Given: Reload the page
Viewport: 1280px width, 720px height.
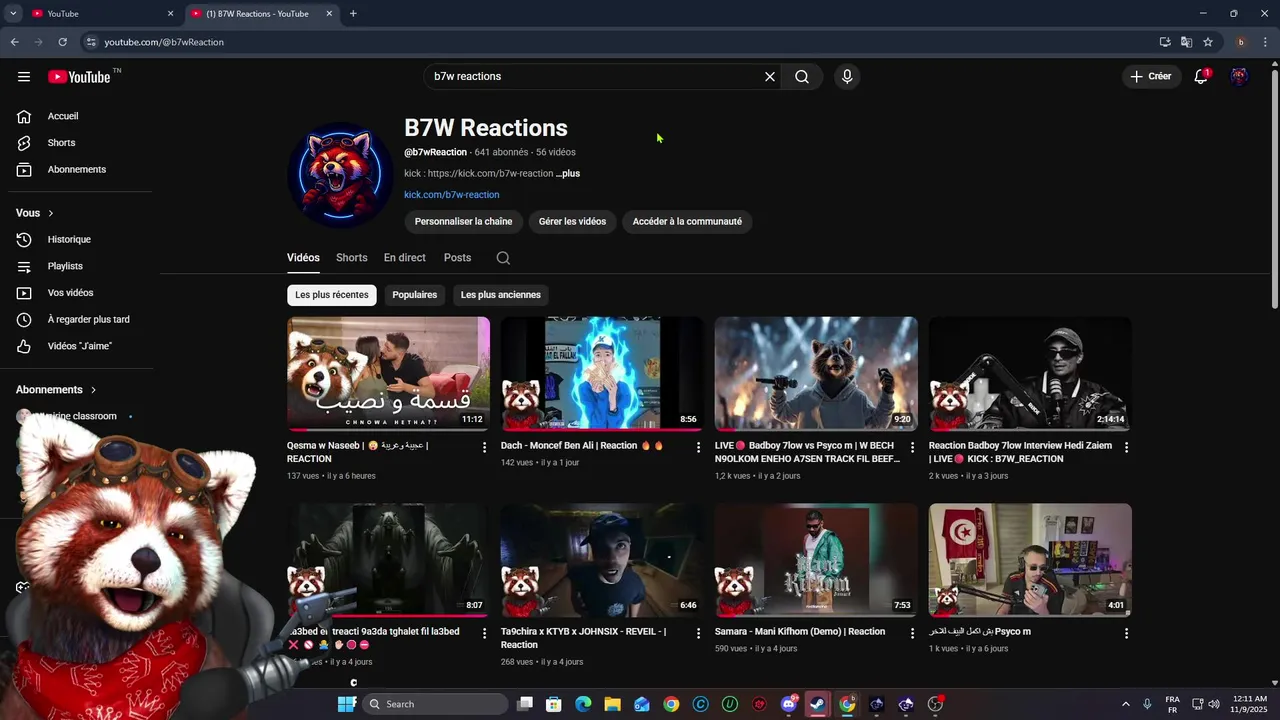Looking at the screenshot, I should tap(62, 42).
